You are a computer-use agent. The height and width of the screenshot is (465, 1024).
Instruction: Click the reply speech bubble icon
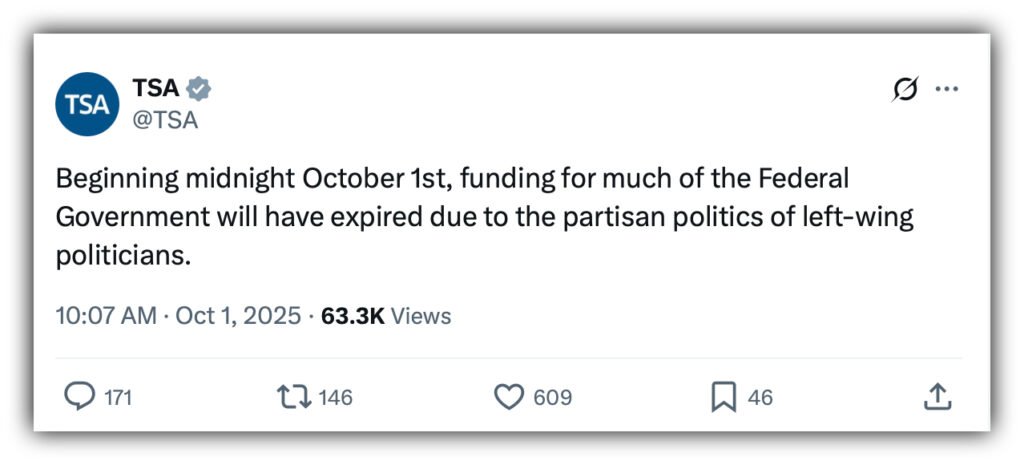pyautogui.click(x=79, y=397)
